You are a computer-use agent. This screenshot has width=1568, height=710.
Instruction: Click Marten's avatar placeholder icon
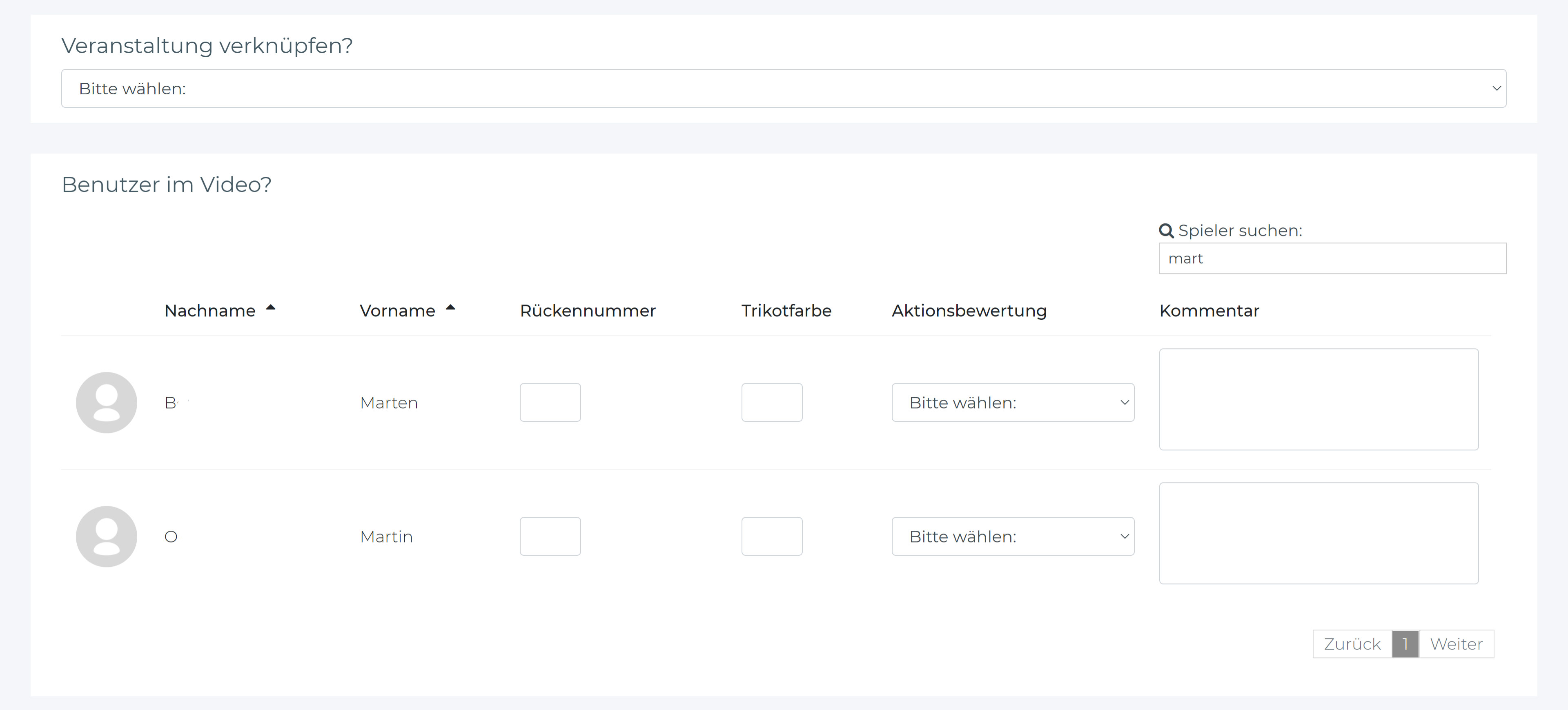107,403
